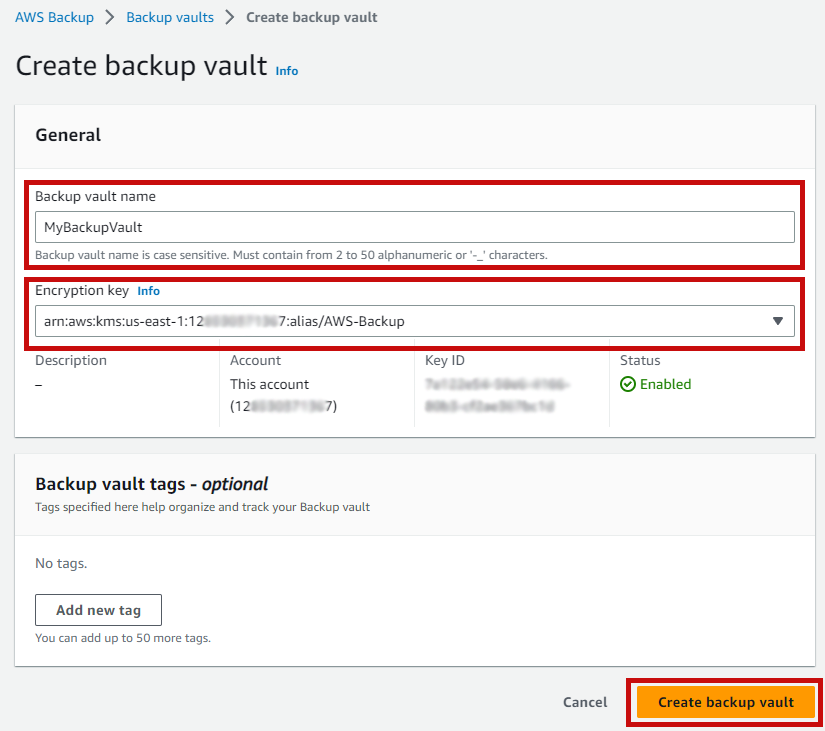The height and width of the screenshot is (731, 825).
Task: Open Info link next to Encryption key
Action: tap(148, 291)
